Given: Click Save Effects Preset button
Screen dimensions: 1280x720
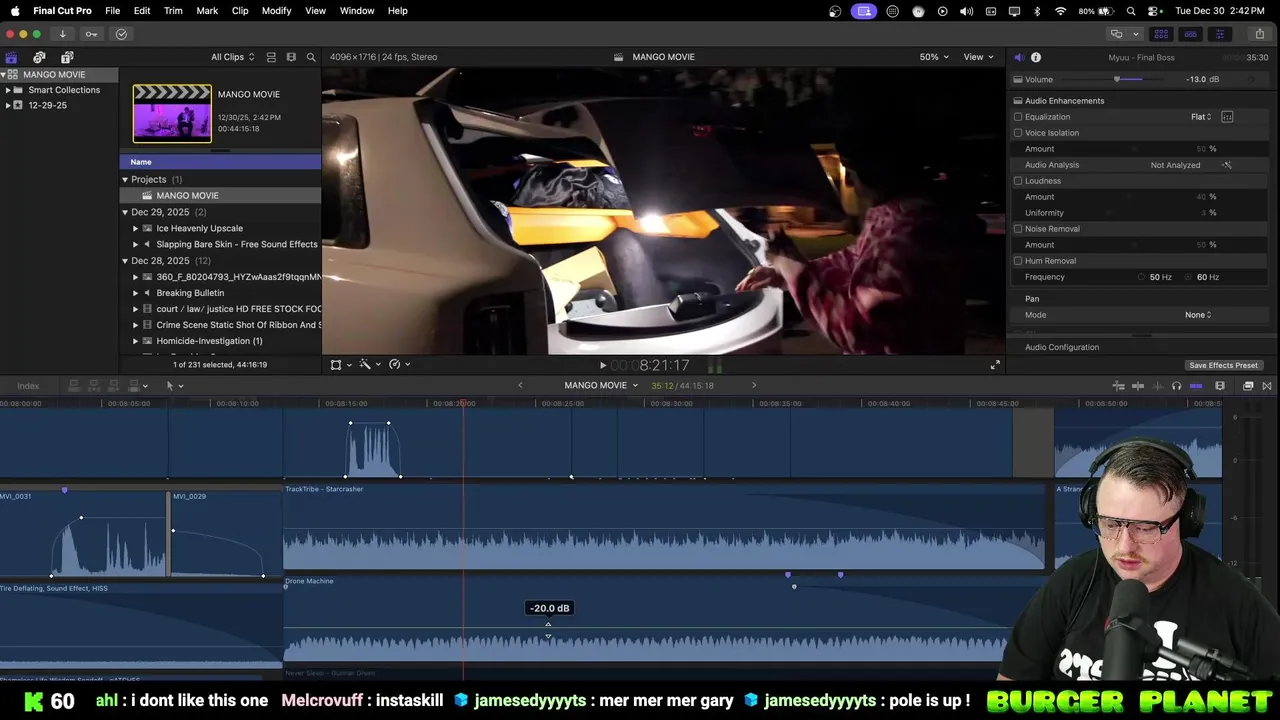Looking at the screenshot, I should tap(1223, 365).
